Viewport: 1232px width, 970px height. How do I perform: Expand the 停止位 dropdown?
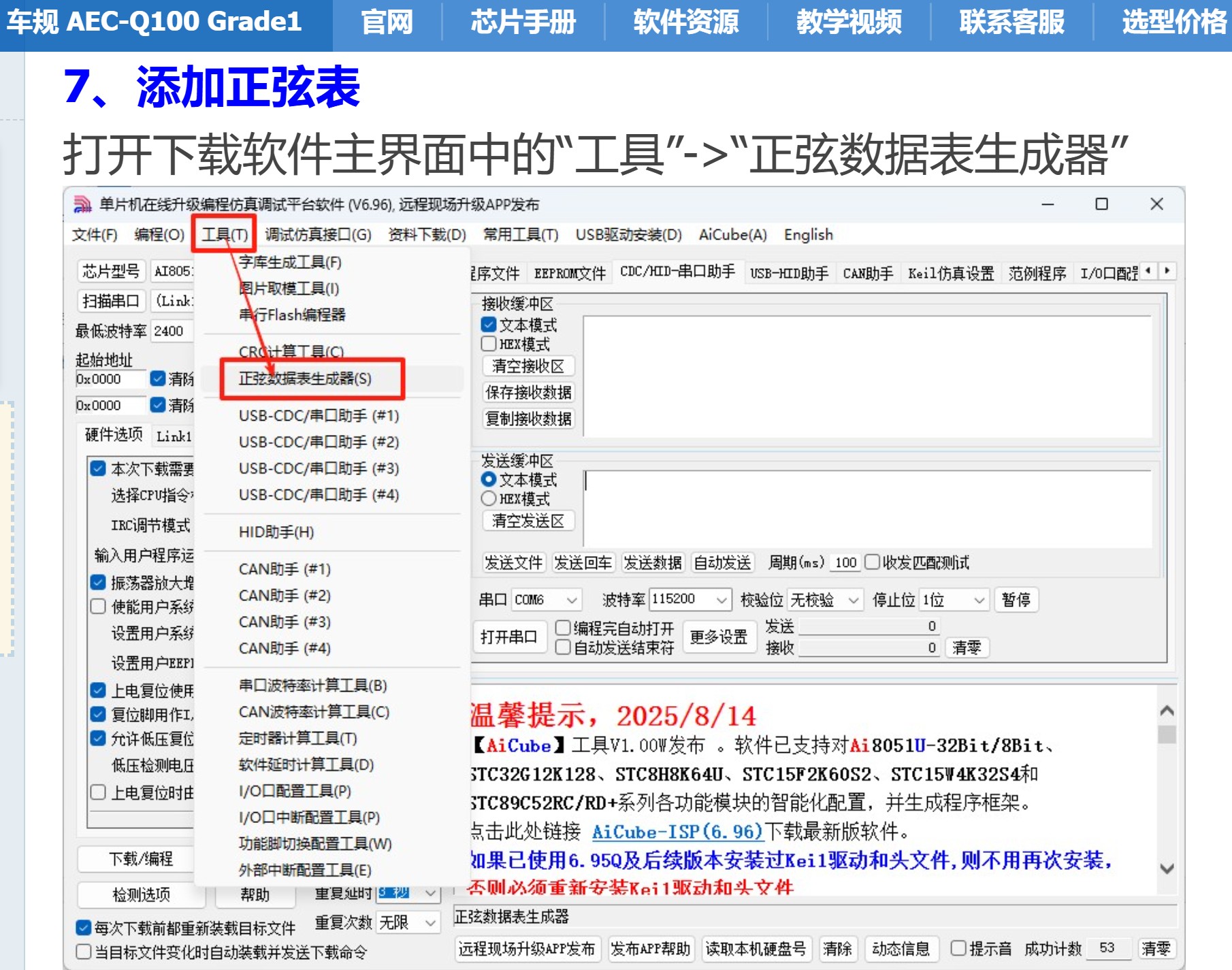coord(980,600)
